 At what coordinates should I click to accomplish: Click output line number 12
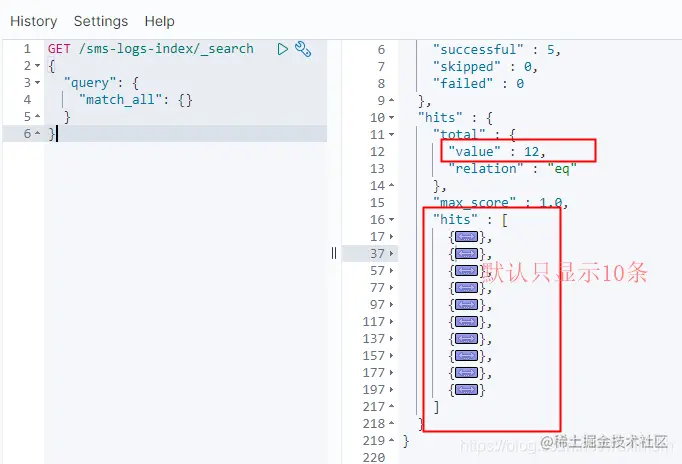tap(377, 151)
